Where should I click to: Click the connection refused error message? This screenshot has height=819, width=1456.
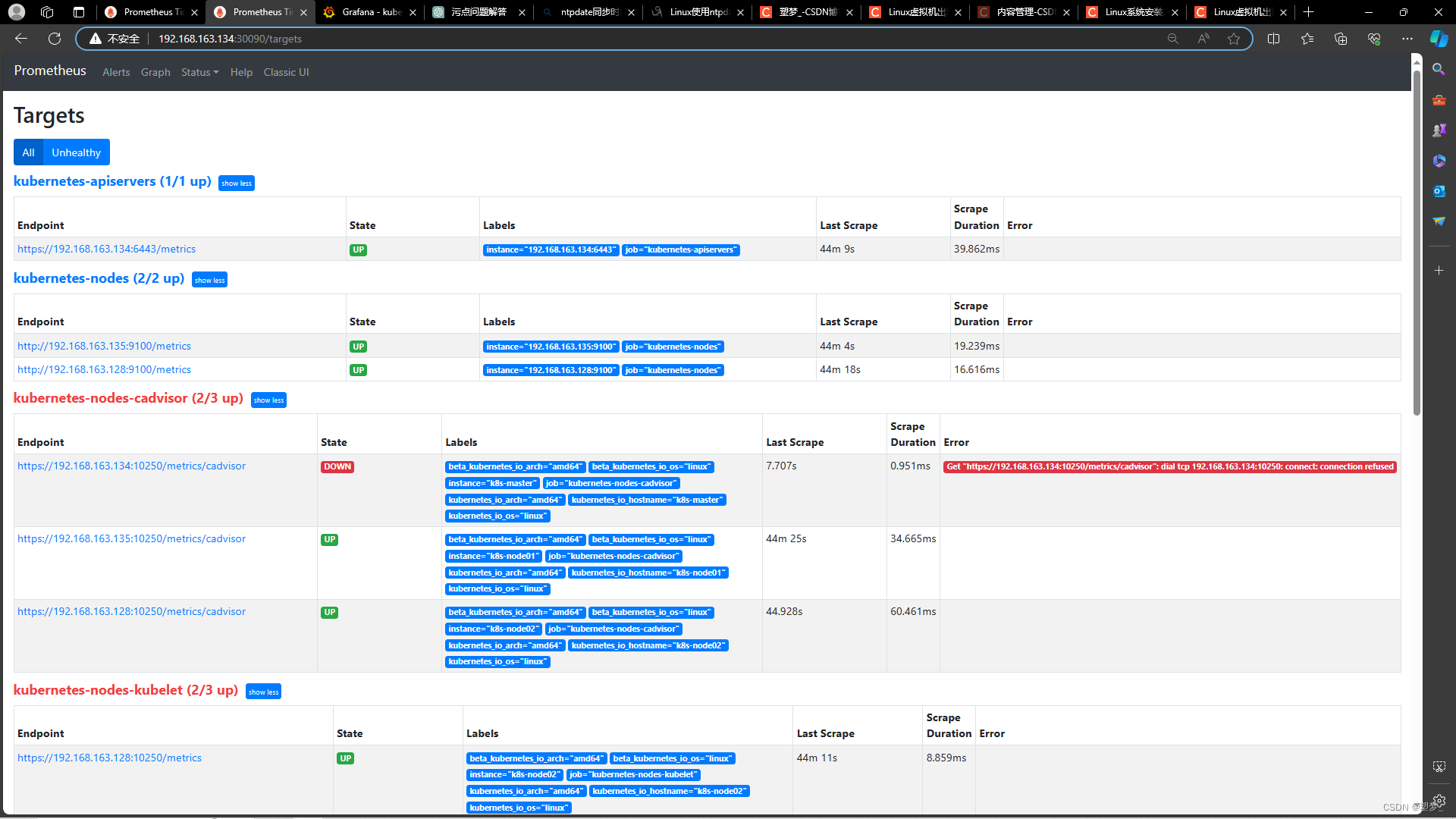pos(1170,466)
